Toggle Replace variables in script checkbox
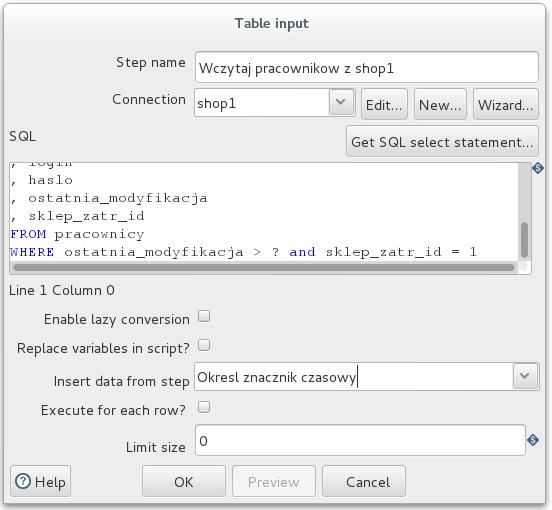This screenshot has width=552, height=510. [204, 345]
